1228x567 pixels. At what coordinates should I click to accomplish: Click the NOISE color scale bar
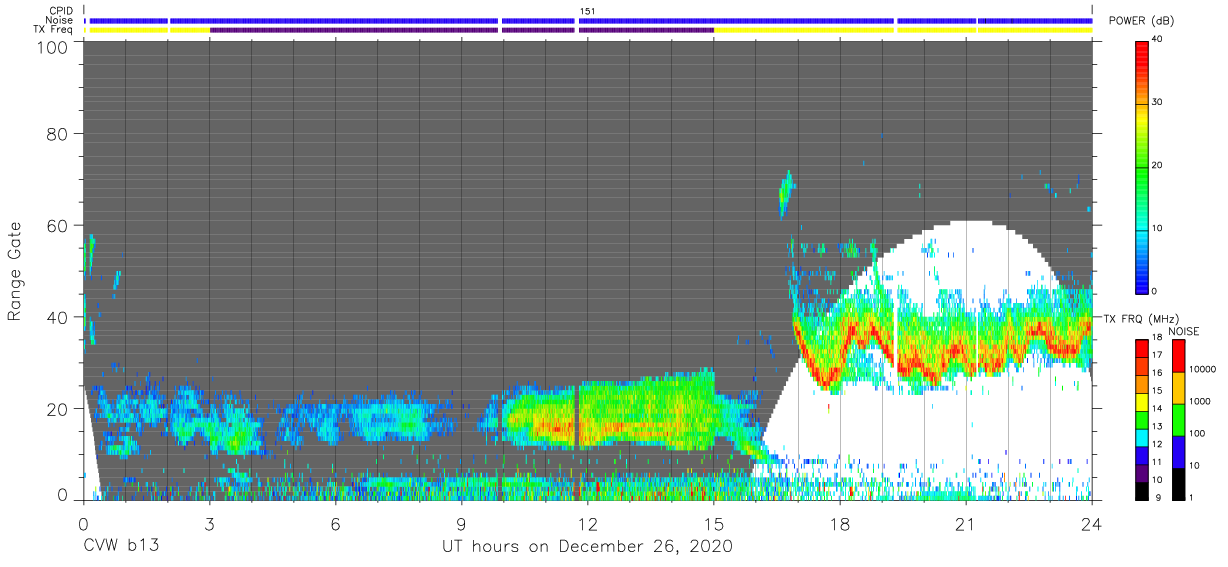[x=1177, y=418]
